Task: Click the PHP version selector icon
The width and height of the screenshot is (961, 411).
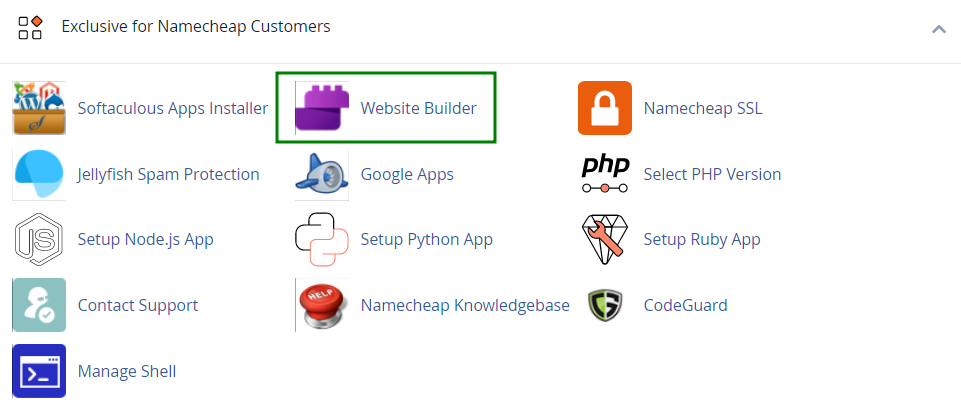Action: pos(605,174)
